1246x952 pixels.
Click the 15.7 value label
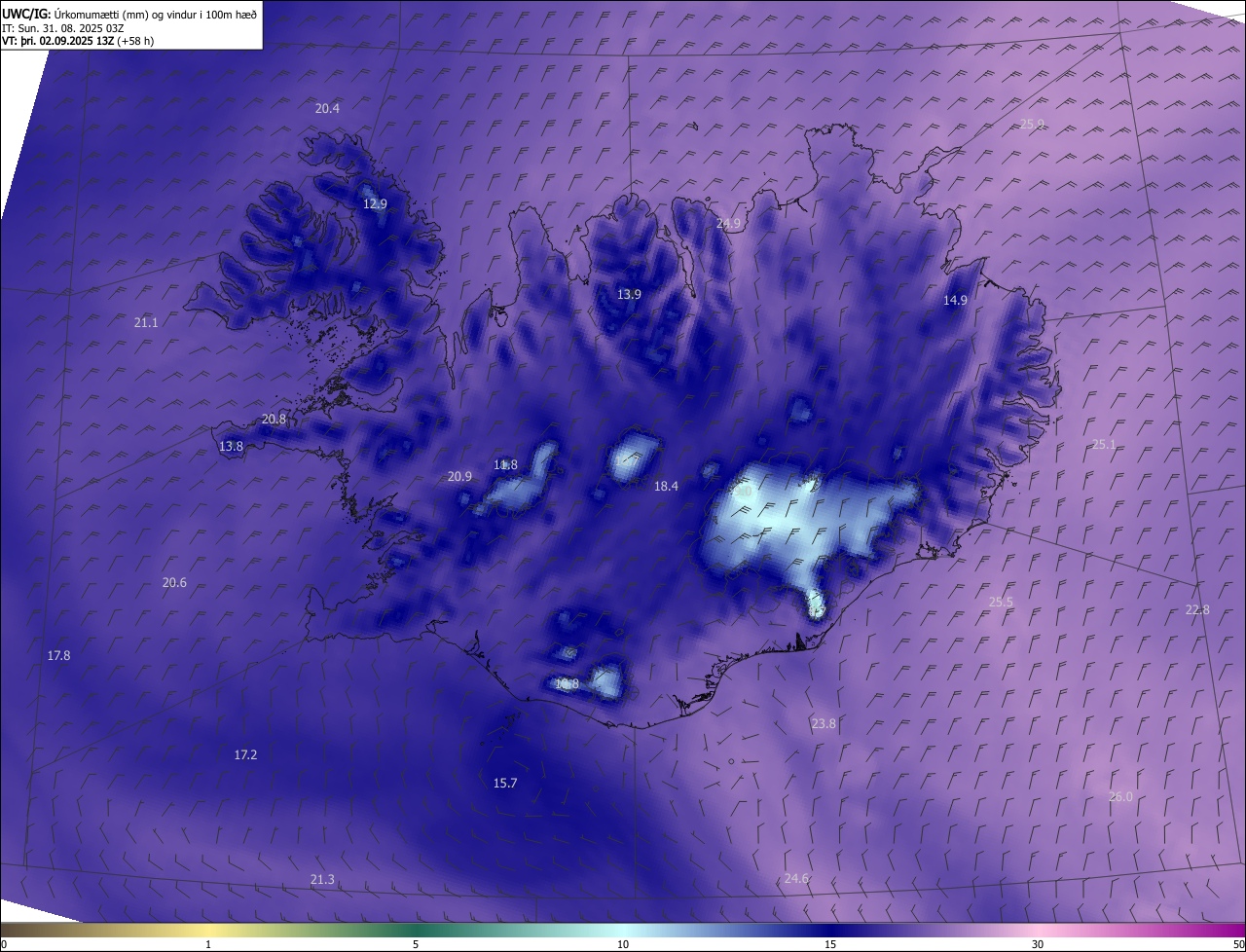point(505,784)
